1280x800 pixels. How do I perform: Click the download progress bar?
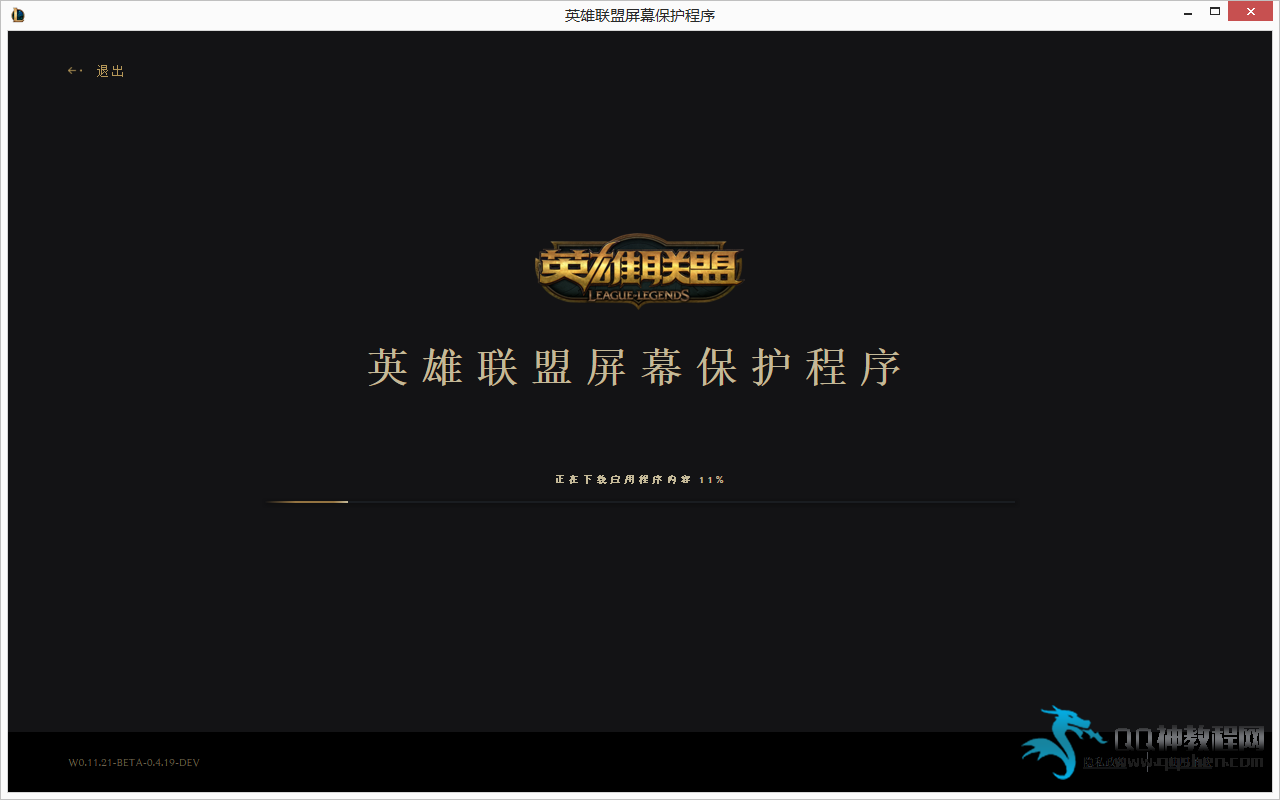pyautogui.click(x=640, y=501)
